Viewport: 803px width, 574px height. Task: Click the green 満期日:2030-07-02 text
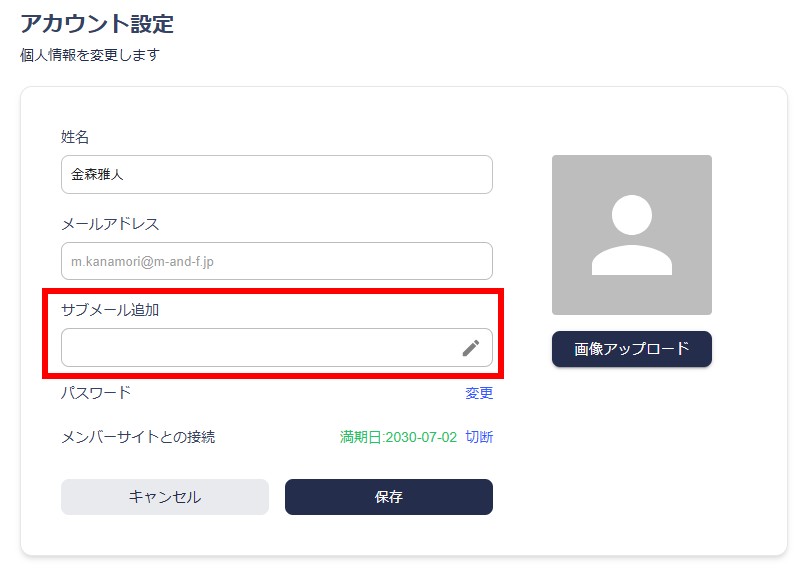coord(398,437)
